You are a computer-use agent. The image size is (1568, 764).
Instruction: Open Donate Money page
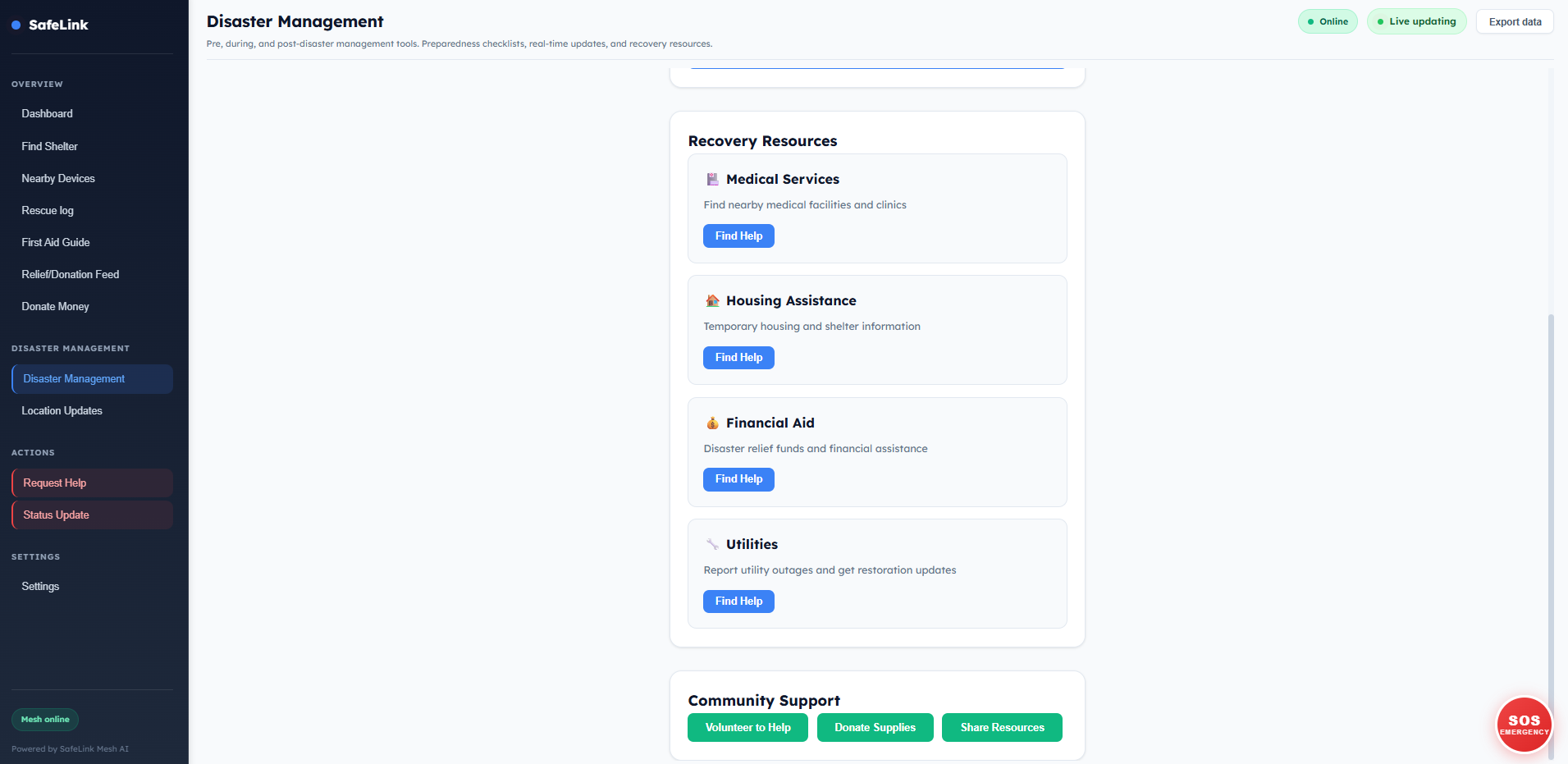click(92, 306)
